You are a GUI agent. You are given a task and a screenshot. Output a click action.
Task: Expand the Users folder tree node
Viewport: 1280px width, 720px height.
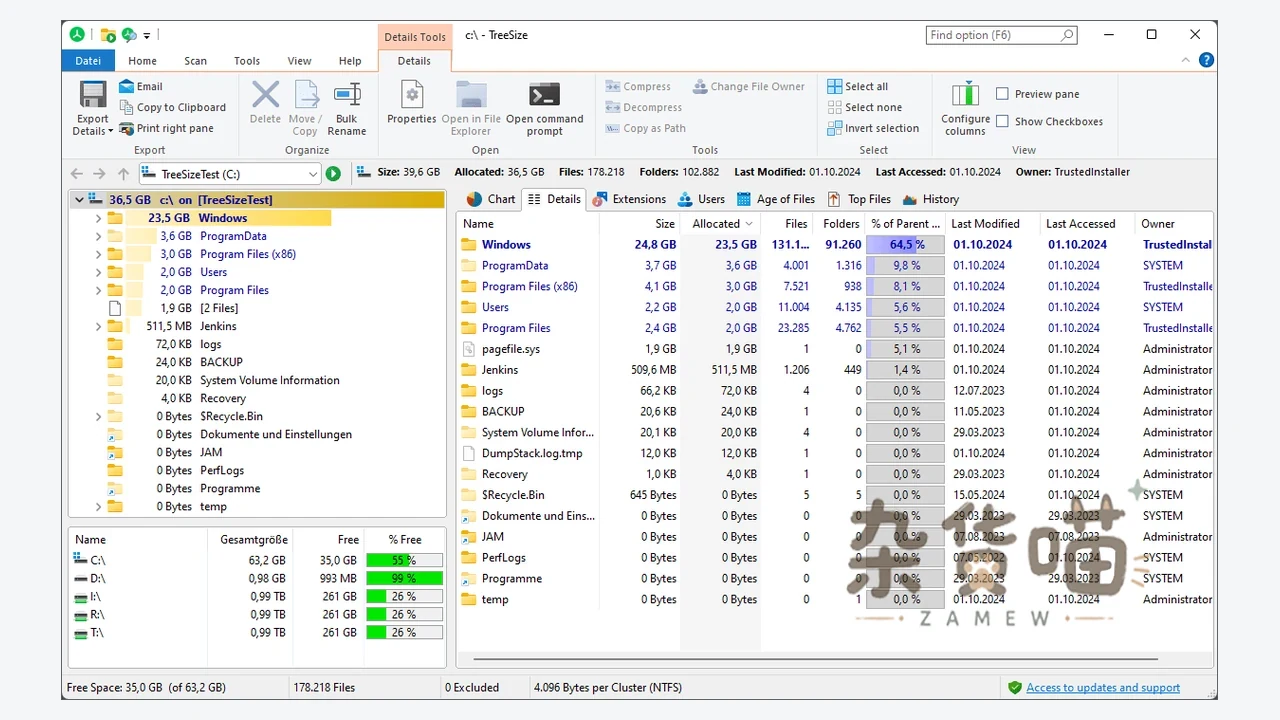tap(98, 272)
